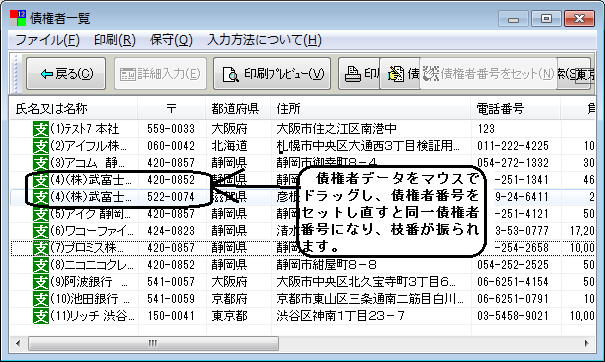Click the green 支 icon for (6)ワコーファイ
The height and width of the screenshot is (362, 605).
(41, 231)
